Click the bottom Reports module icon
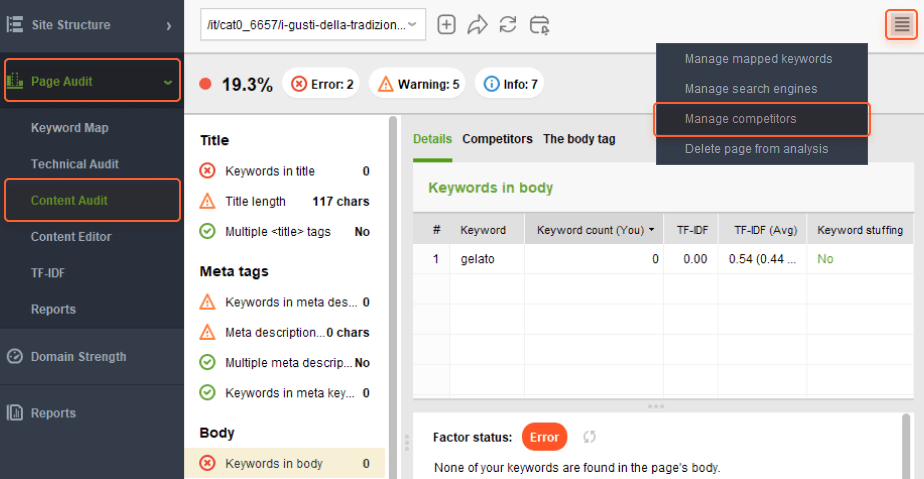Image resolution: width=924 pixels, height=479 pixels. 15,412
